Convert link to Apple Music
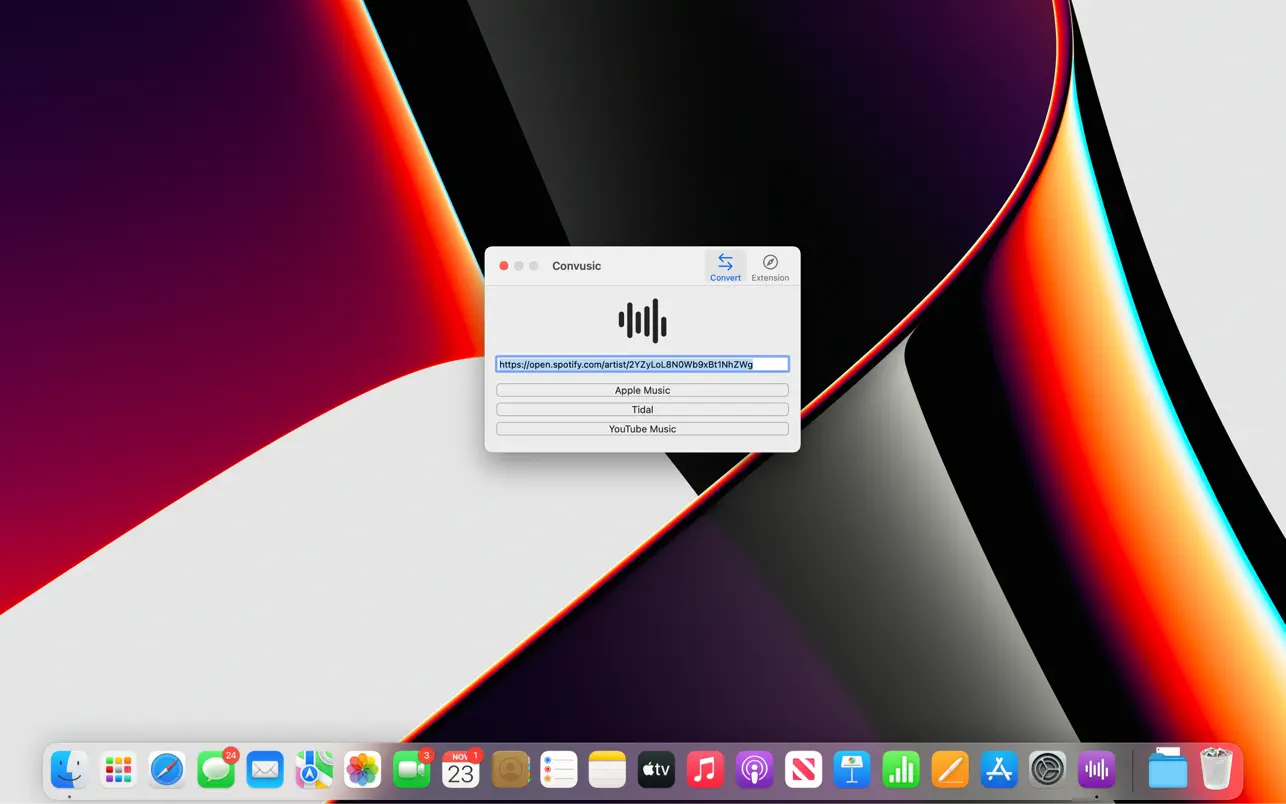1286x804 pixels. point(642,390)
